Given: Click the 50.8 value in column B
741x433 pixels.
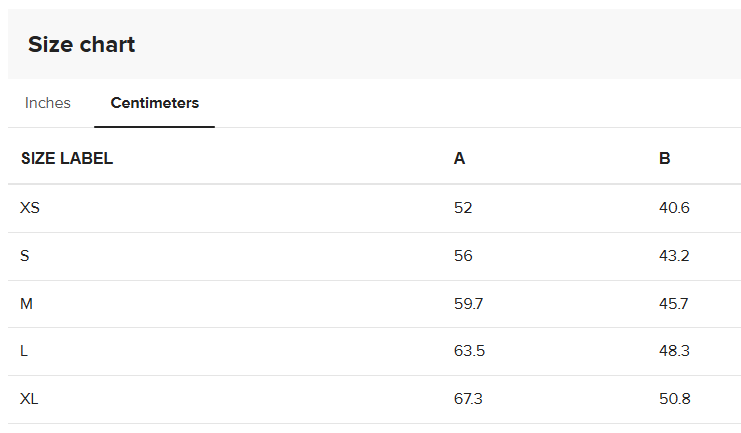Looking at the screenshot, I should coord(674,399).
